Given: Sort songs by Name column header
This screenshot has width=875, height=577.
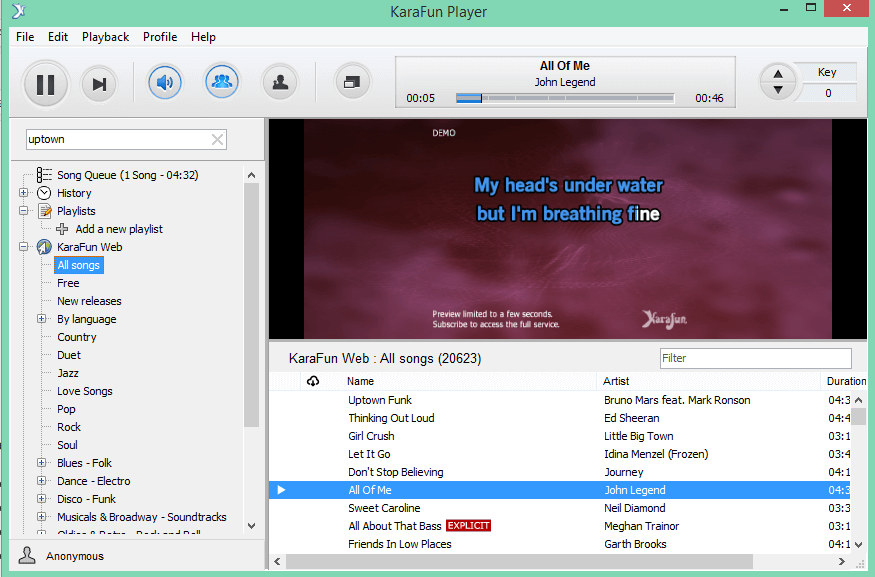Looking at the screenshot, I should [x=360, y=381].
